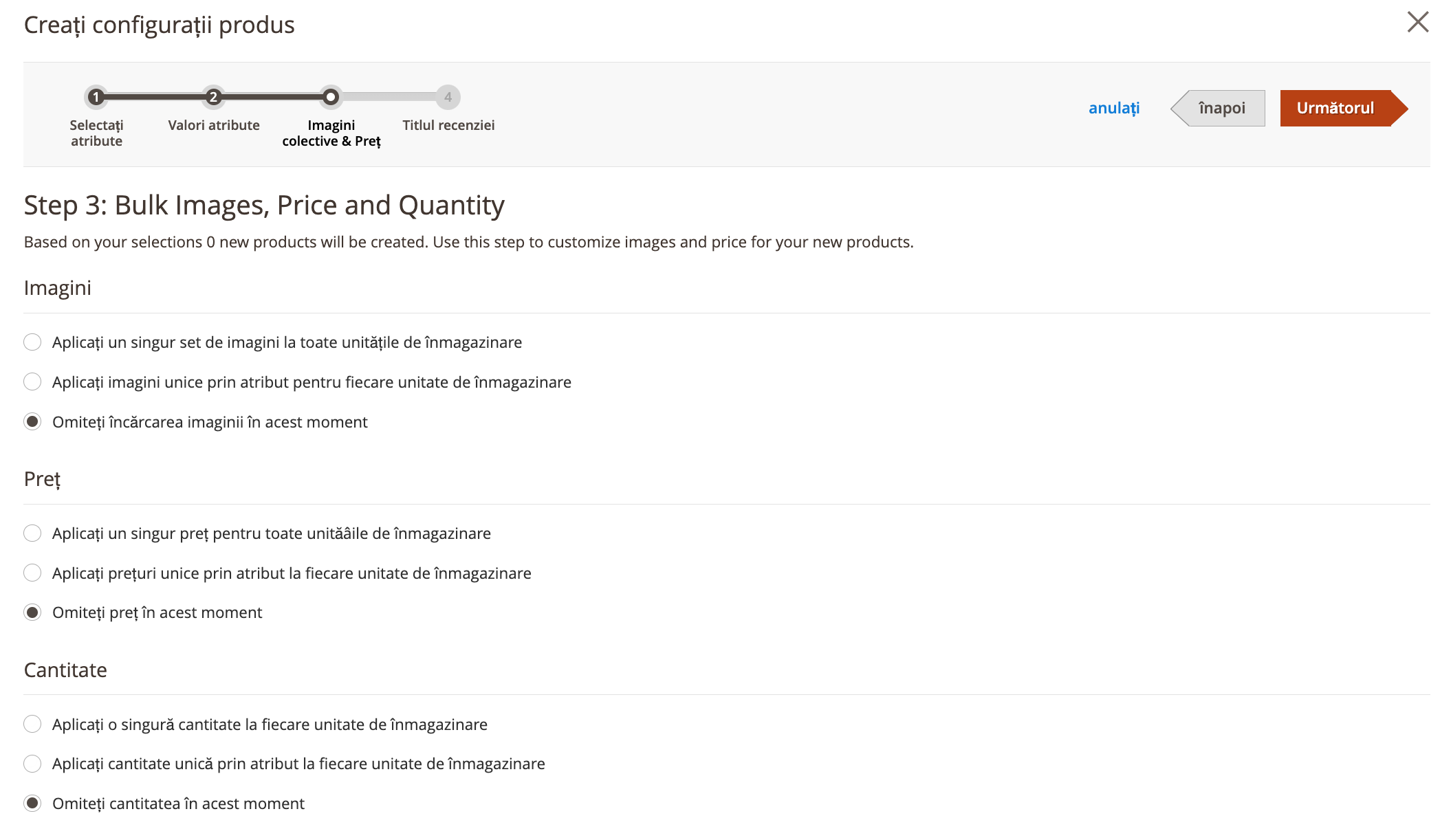Image resolution: width=1440 pixels, height=840 pixels.
Task: Click the Step 3 Bulk Images heading
Action: click(264, 206)
